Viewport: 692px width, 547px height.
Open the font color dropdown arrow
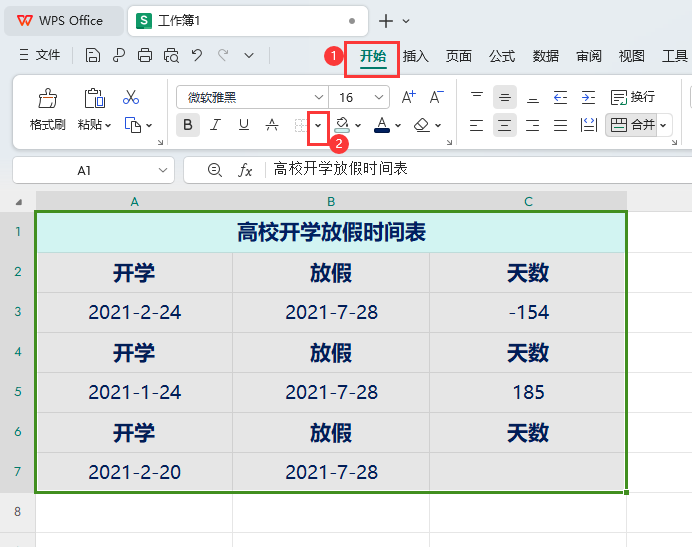(x=398, y=126)
